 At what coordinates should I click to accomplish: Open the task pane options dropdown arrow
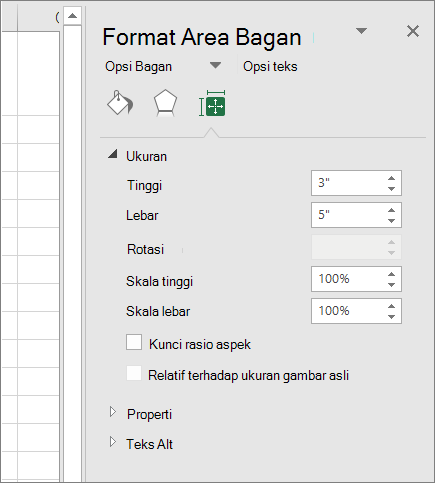click(x=361, y=31)
